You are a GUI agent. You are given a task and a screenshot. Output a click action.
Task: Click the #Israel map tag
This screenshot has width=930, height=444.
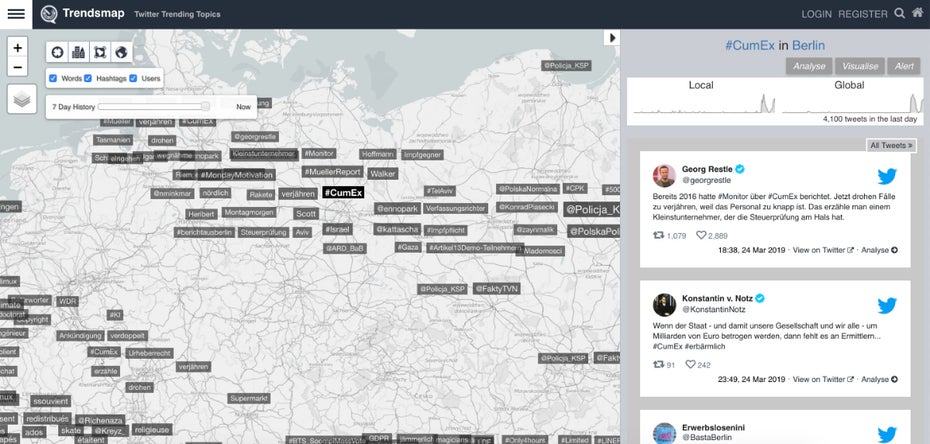click(337, 229)
